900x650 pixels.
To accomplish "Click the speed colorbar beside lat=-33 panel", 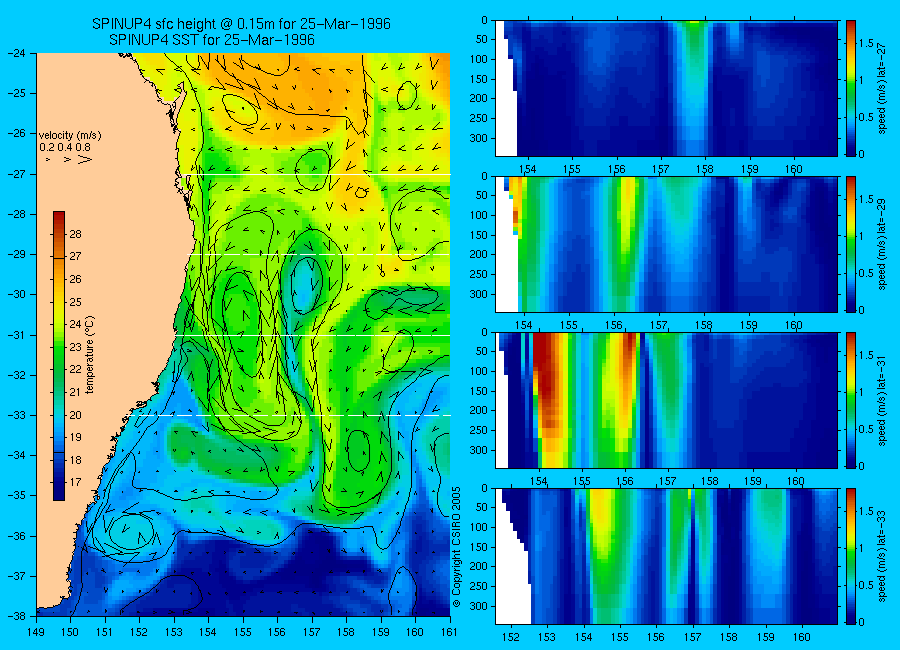I will tap(851, 556).
